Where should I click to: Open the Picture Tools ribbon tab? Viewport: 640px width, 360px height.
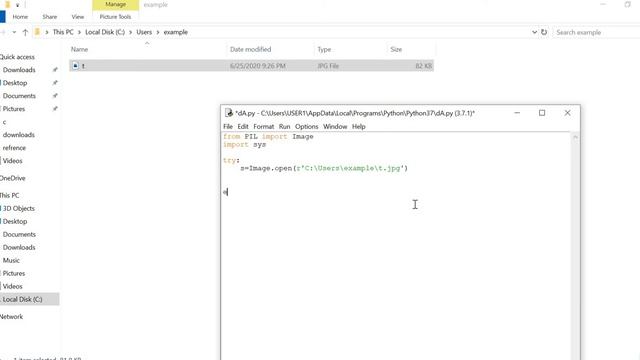[x=116, y=17]
